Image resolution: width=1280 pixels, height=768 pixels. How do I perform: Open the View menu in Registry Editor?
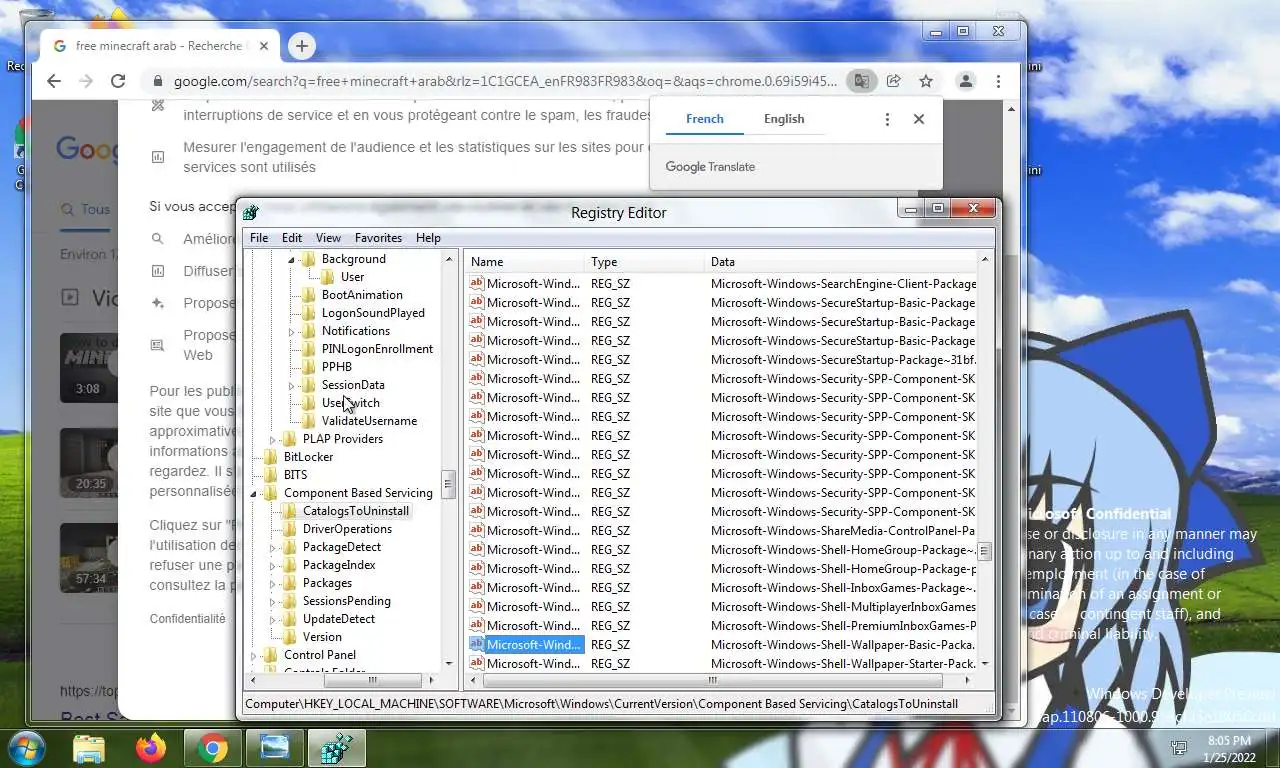pos(328,238)
